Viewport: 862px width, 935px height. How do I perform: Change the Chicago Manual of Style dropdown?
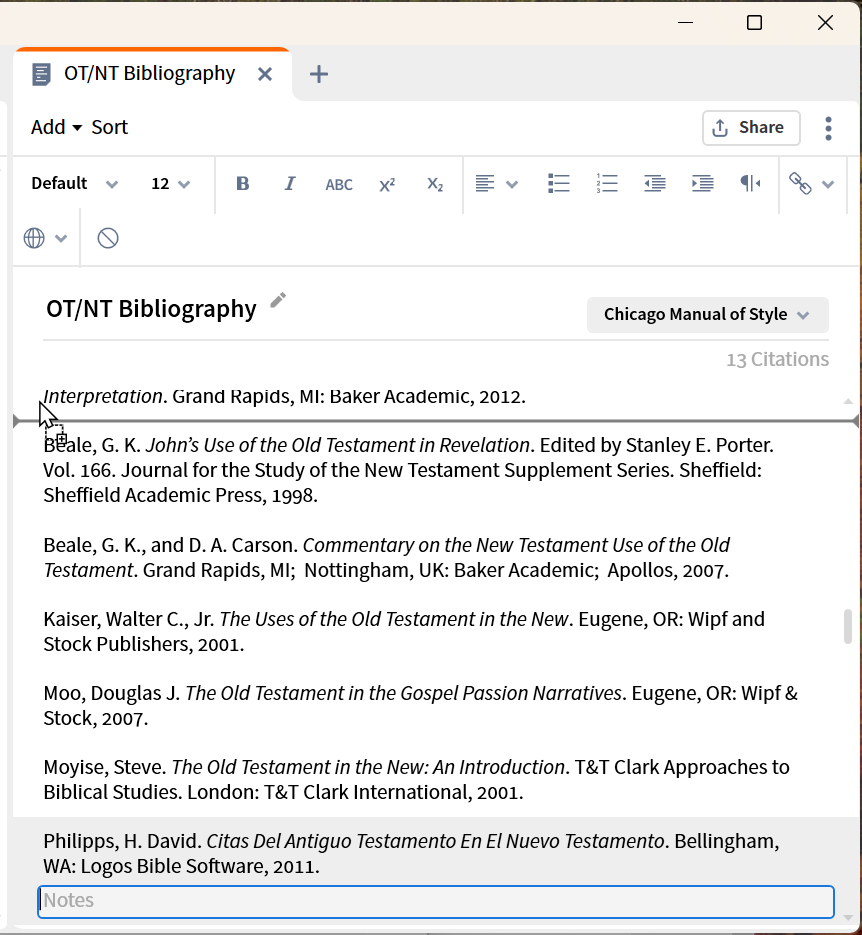[x=708, y=315]
